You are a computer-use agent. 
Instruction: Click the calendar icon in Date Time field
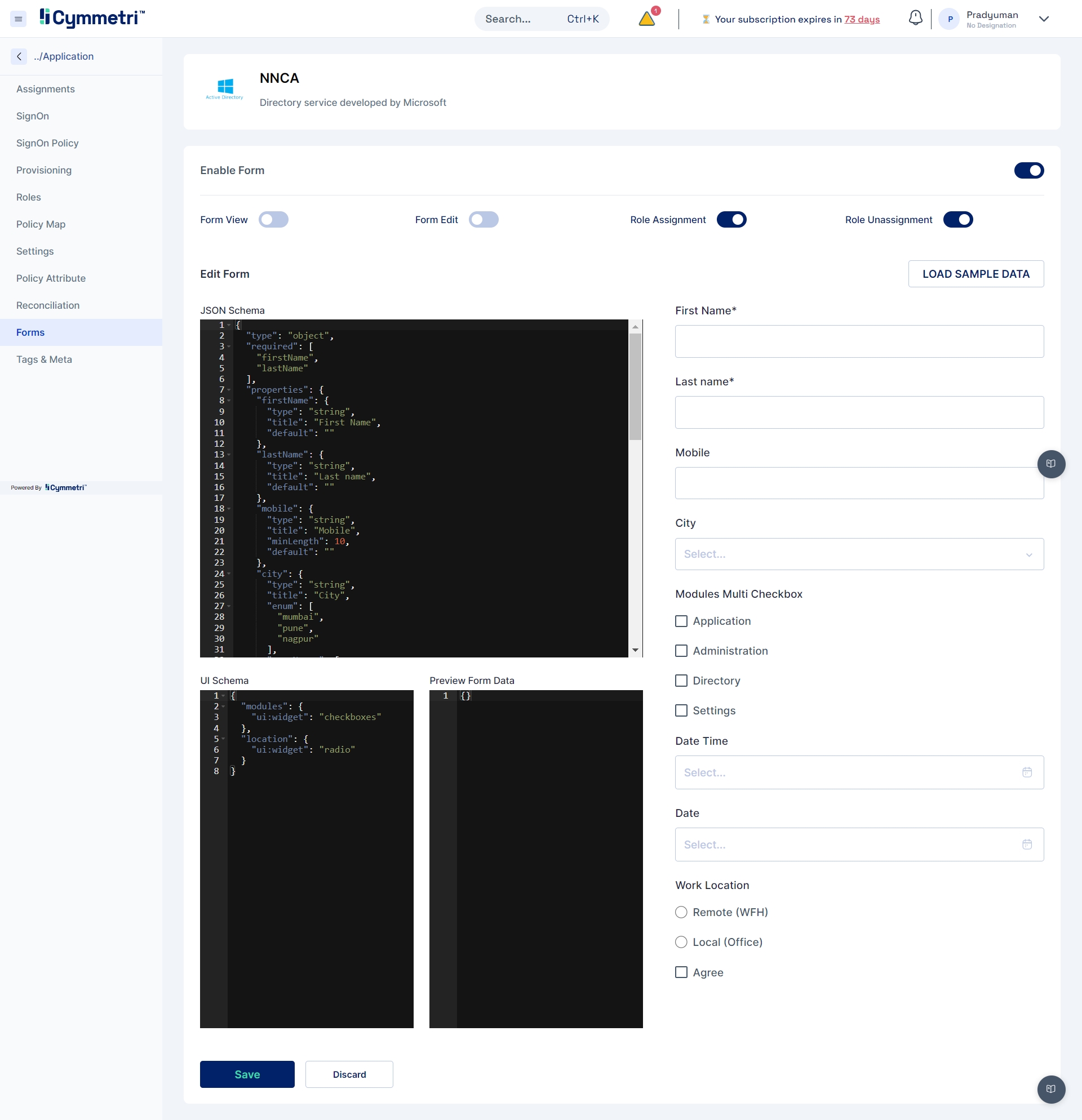1027,772
